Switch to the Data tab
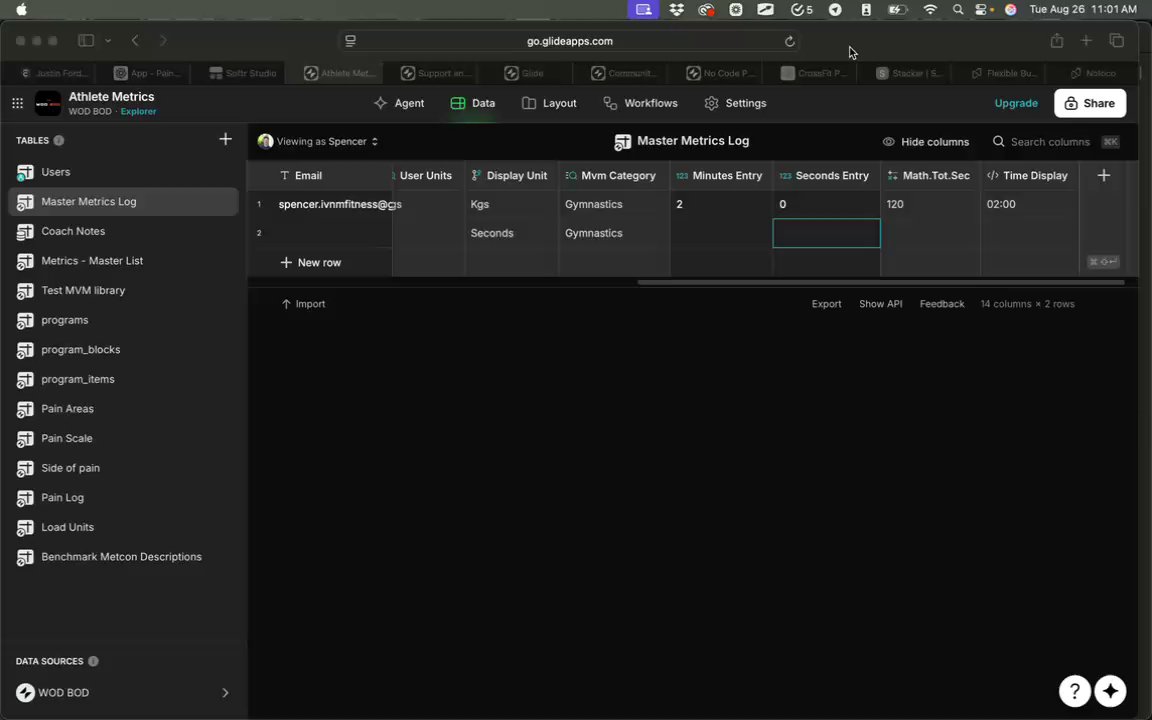Image resolution: width=1152 pixels, height=720 pixels. tap(473, 104)
